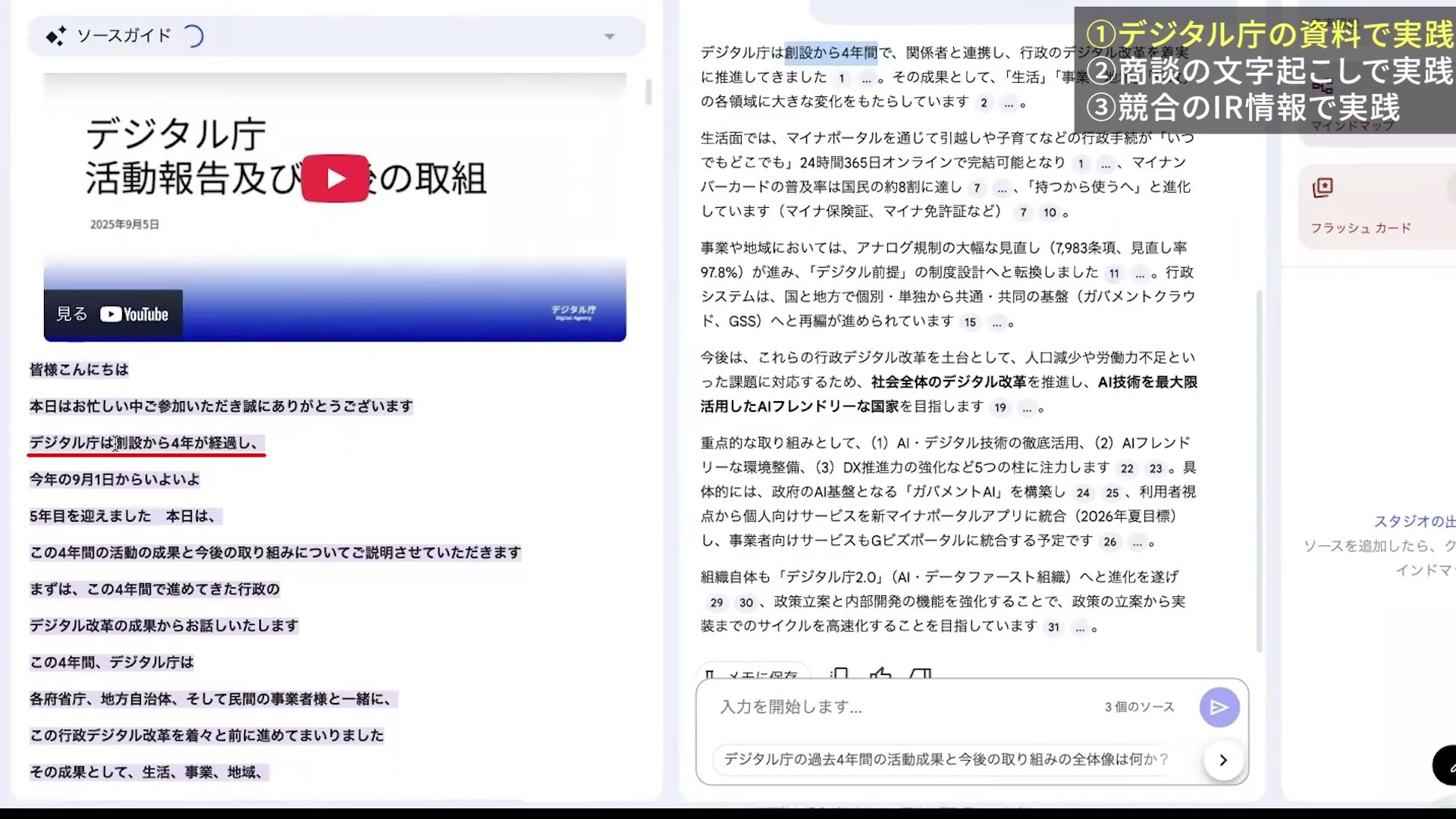The image size is (1456, 819).
Task: Click transcript line 各府省庁、地方自治体
Action: point(213,699)
